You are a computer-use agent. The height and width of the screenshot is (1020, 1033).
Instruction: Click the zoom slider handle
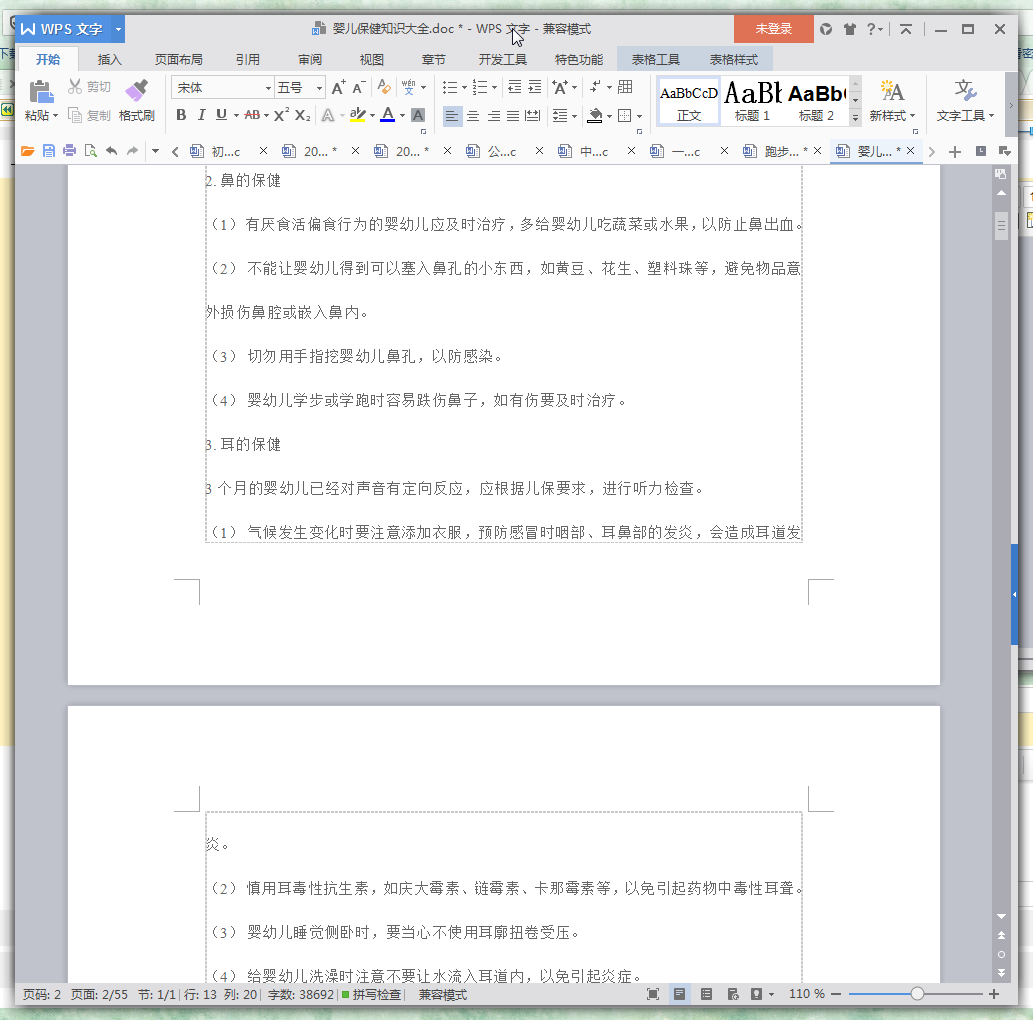click(917, 994)
